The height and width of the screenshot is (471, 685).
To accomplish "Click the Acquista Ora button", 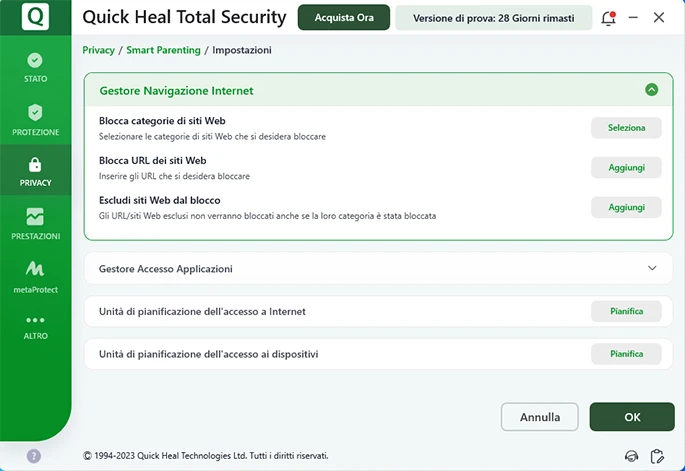I will [x=343, y=18].
